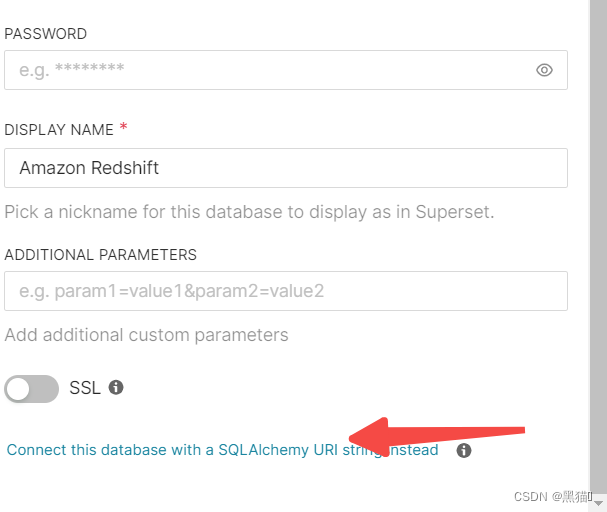Click the 'Pick a nickname' helper text
This screenshot has width=607, height=512.
coord(249,212)
